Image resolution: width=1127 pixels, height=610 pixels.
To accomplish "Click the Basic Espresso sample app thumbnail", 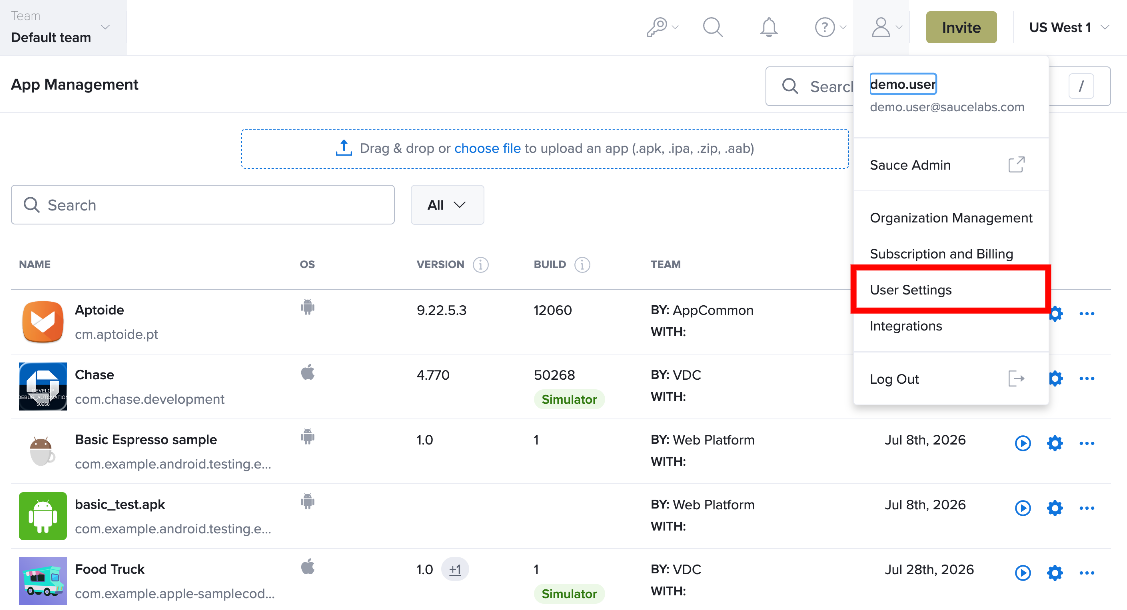I will coord(42,451).
